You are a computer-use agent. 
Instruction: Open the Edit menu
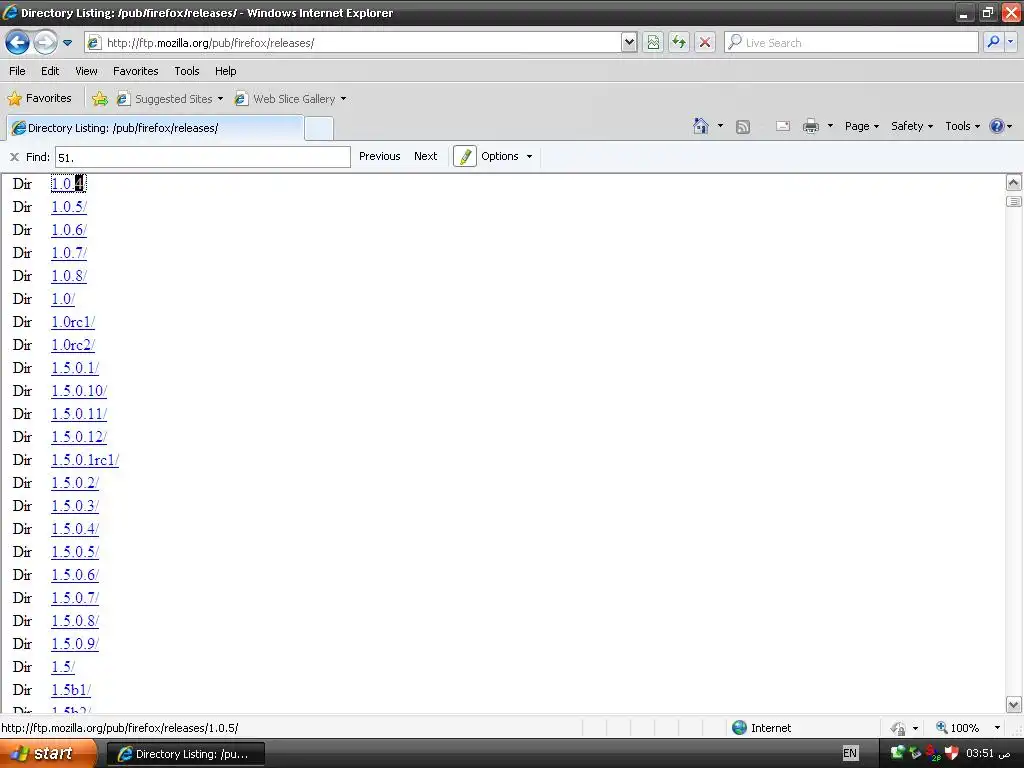click(50, 71)
